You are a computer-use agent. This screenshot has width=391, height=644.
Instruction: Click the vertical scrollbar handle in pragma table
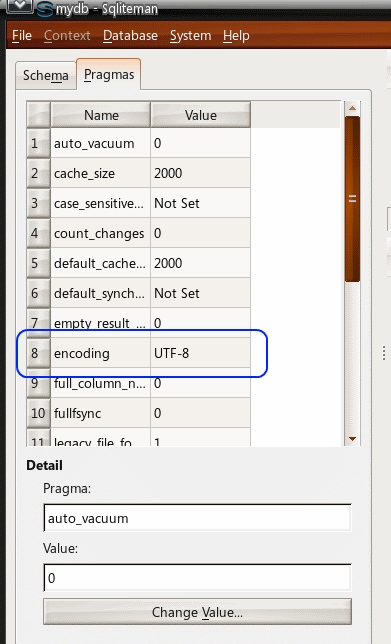coord(352,199)
